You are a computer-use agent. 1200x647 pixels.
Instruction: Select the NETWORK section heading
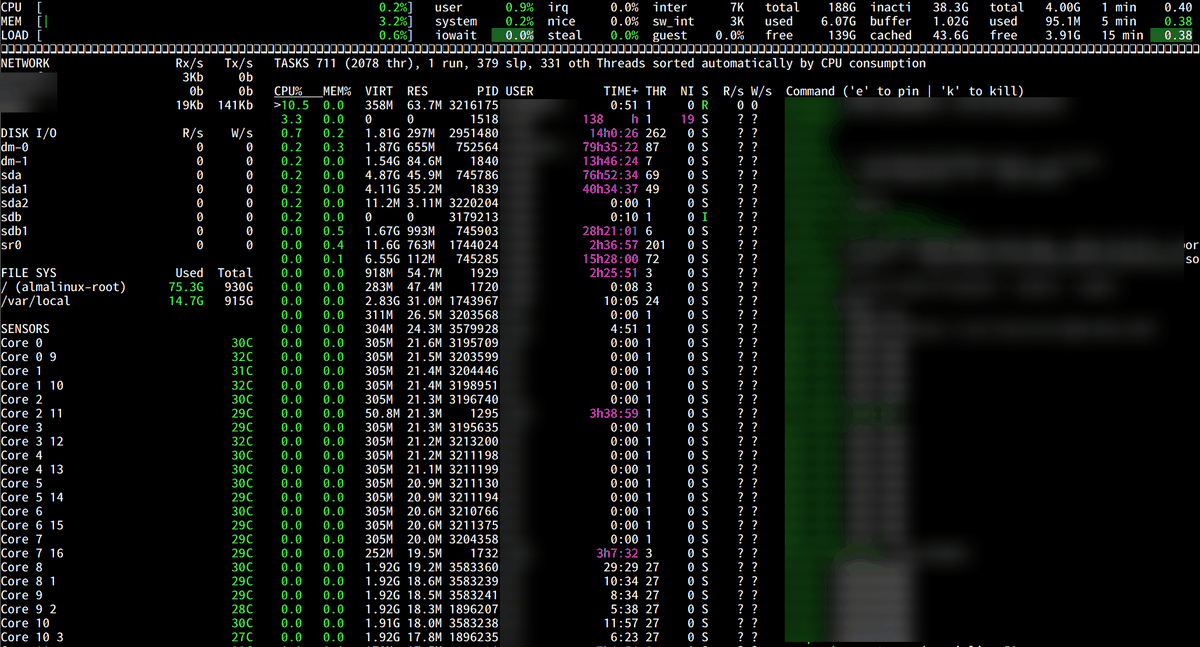[x=25, y=63]
